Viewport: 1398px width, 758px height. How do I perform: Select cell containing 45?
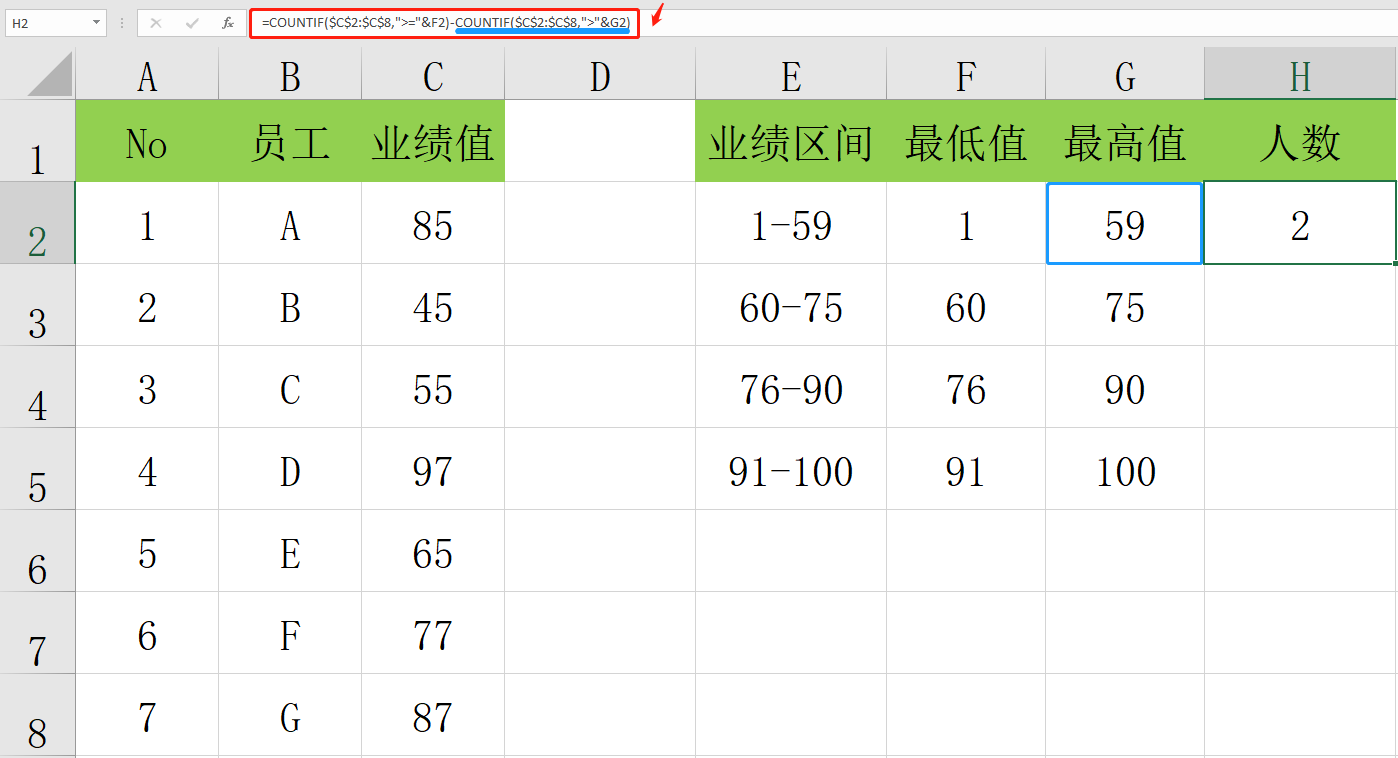(433, 305)
